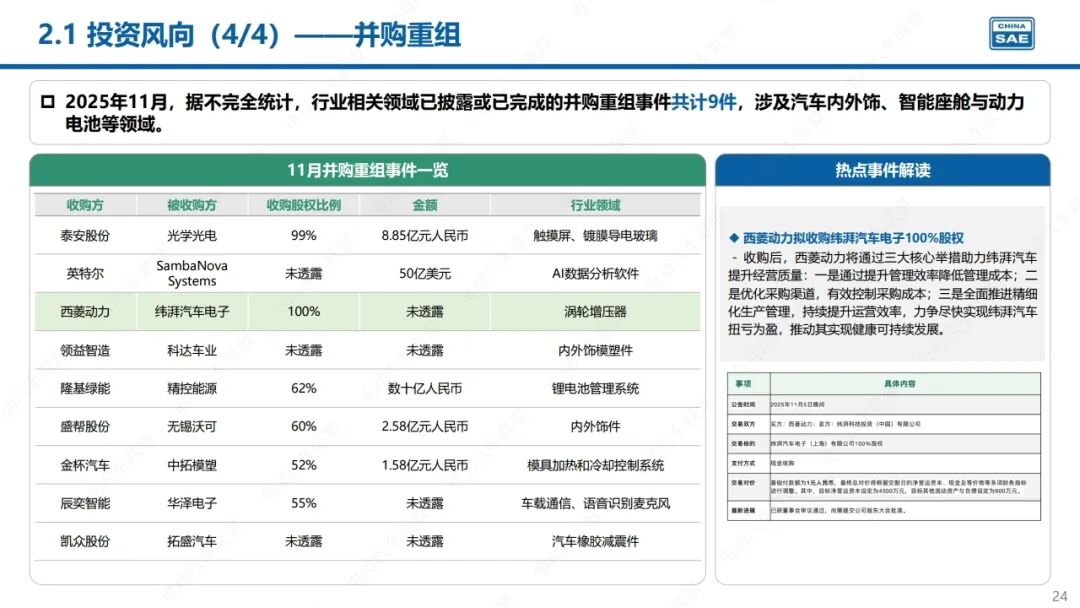Select the cell 锂电池管理系统
The width and height of the screenshot is (1080, 608).
[595, 388]
